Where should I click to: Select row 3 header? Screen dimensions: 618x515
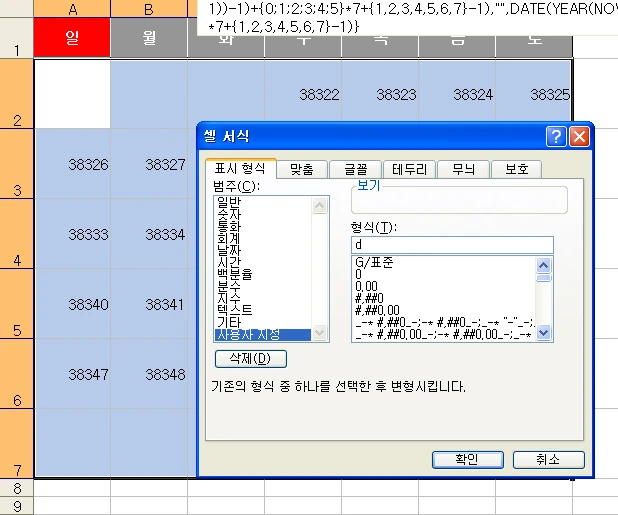[x=17, y=164]
